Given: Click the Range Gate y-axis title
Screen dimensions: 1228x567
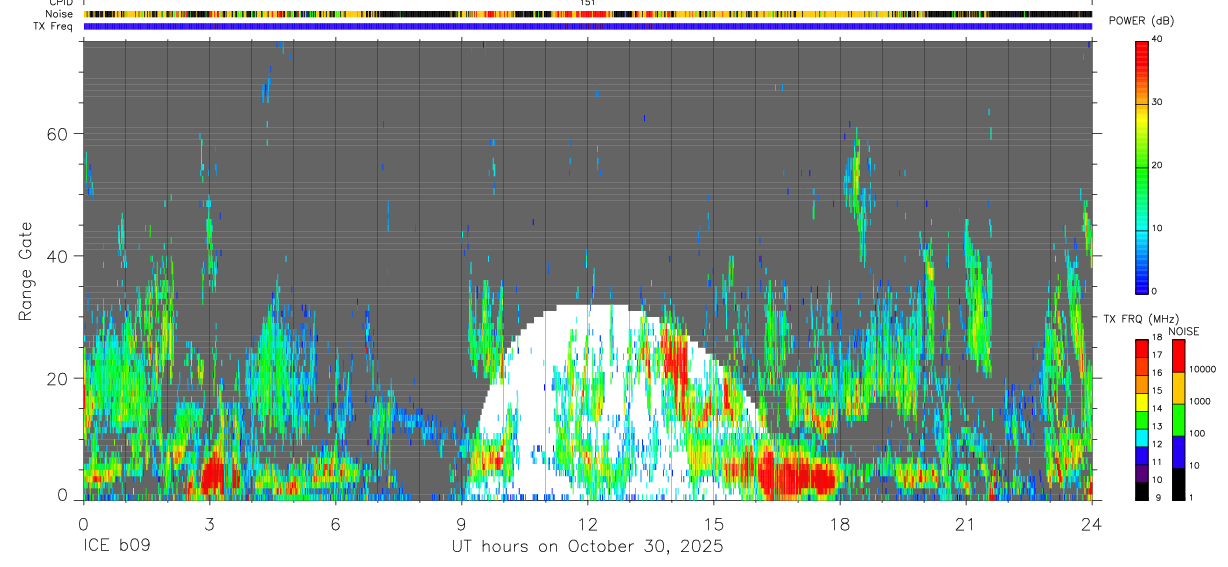Looking at the screenshot, I should [25, 273].
